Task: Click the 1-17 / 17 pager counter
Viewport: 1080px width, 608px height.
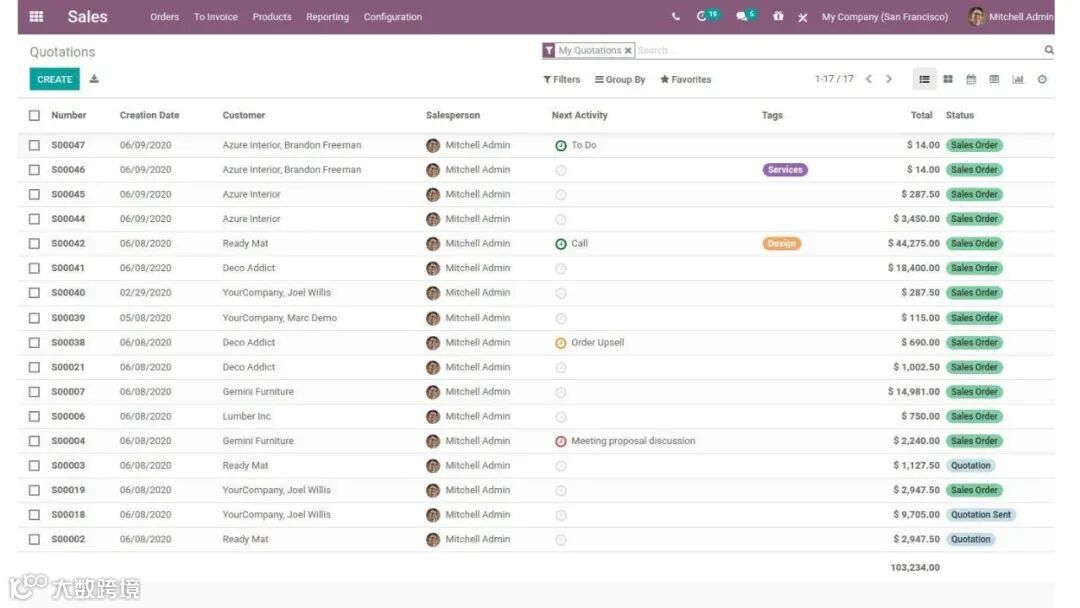Action: coord(834,79)
